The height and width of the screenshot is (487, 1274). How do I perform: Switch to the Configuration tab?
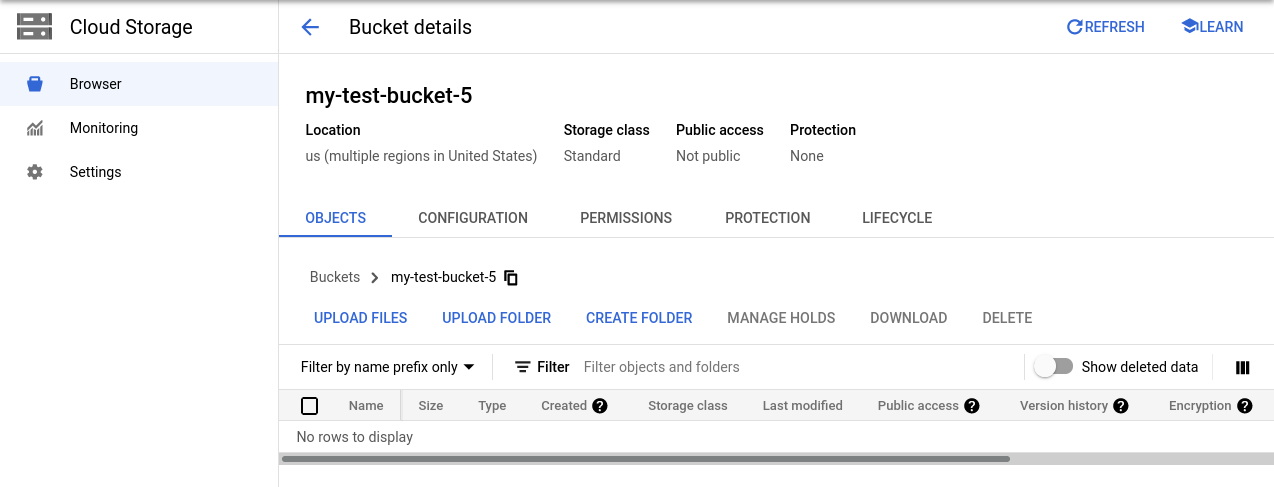tap(473, 217)
